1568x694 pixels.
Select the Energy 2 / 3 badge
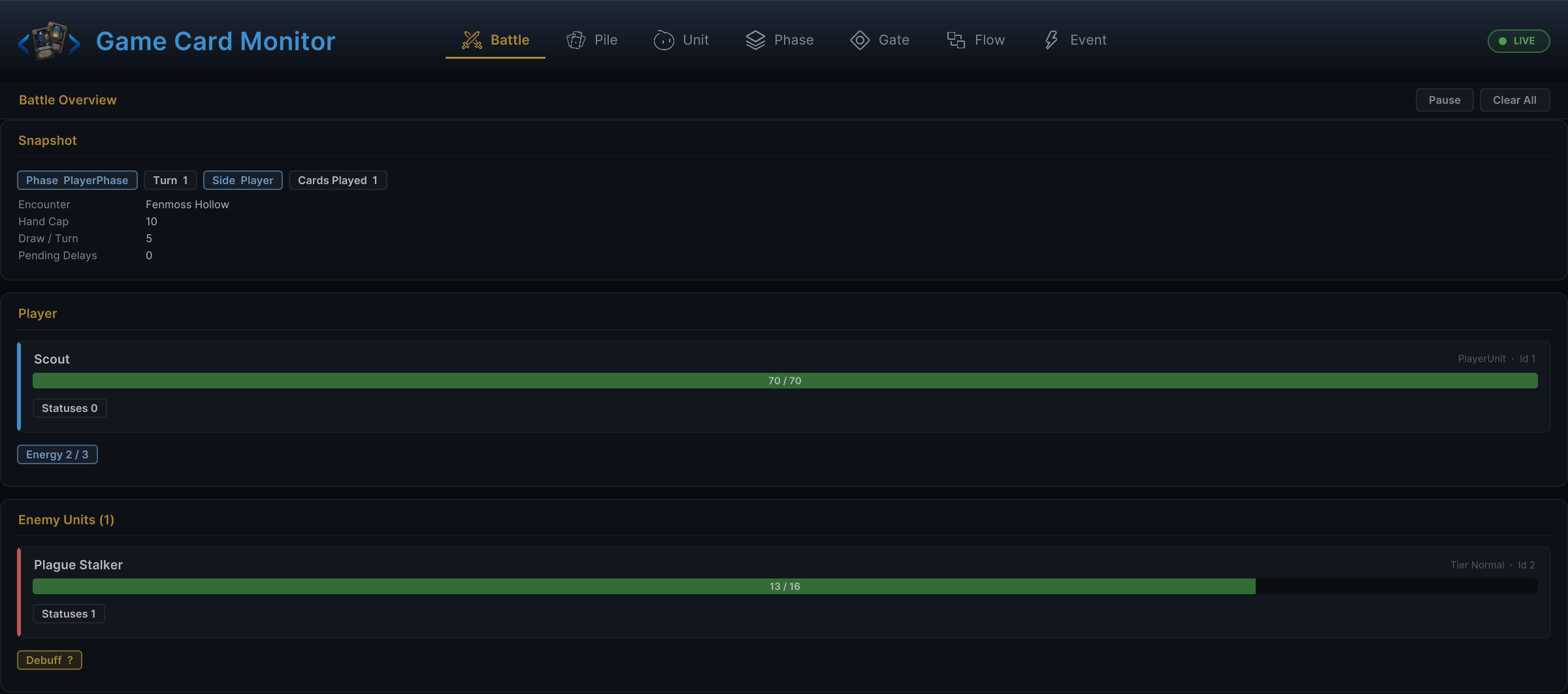tap(57, 454)
